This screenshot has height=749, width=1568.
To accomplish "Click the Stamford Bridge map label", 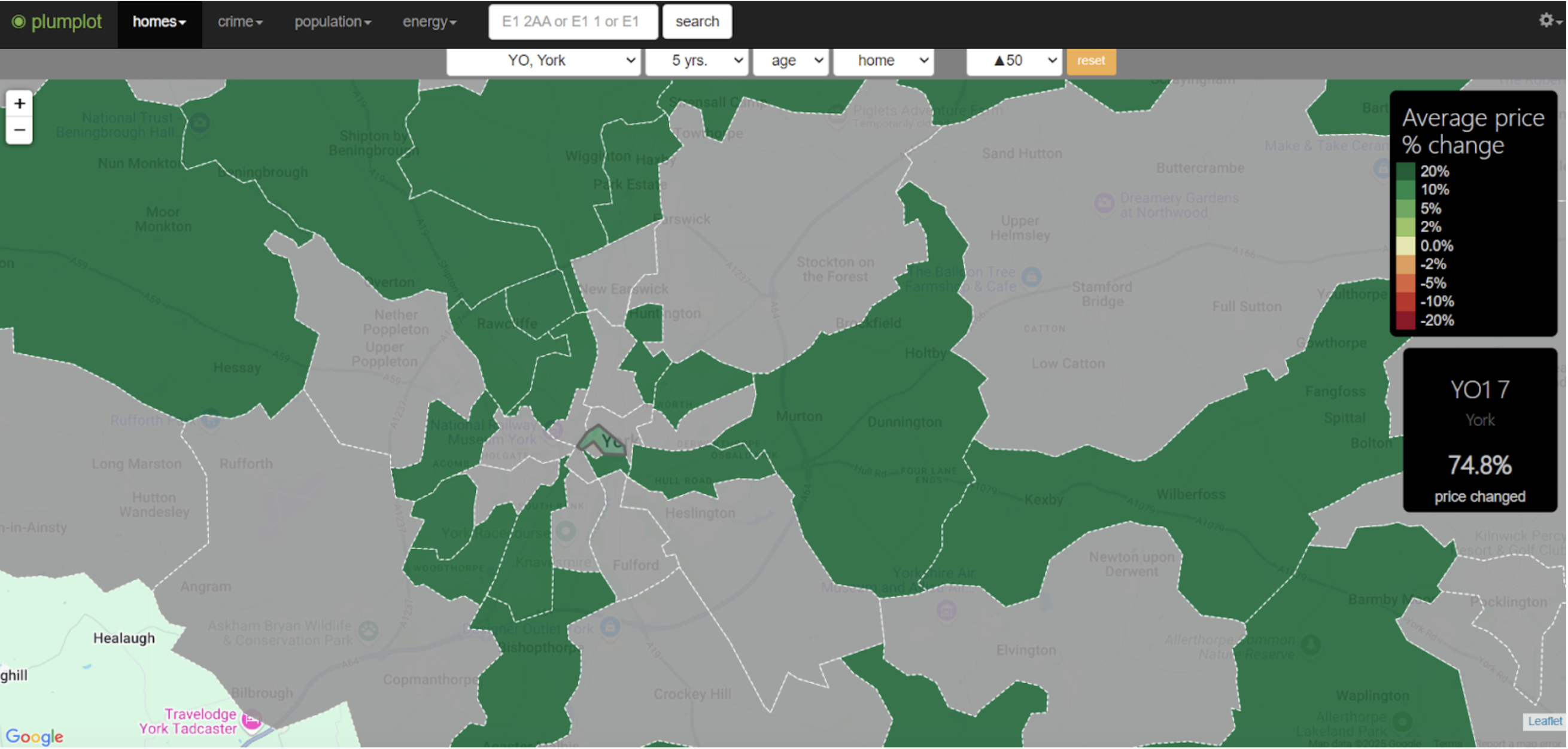I will click(1102, 294).
